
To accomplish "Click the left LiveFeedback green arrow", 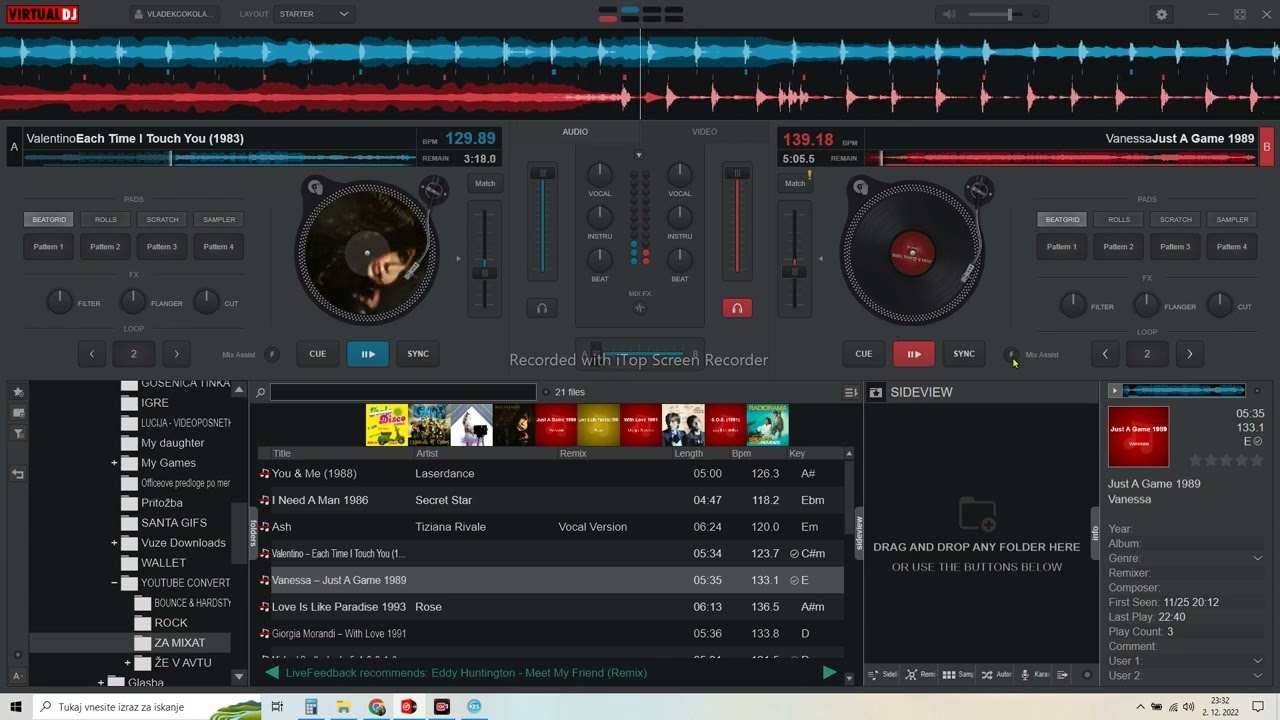I will click(x=272, y=673).
